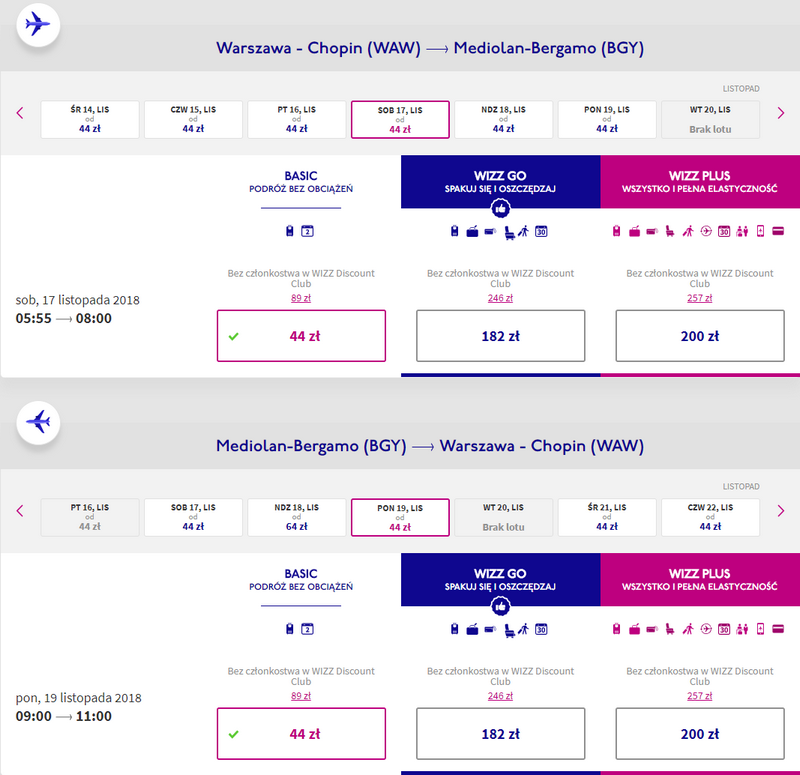Choose WT 20, LIS 'Brak lotu' outbound date
The width and height of the screenshot is (800, 775).
coord(711,119)
